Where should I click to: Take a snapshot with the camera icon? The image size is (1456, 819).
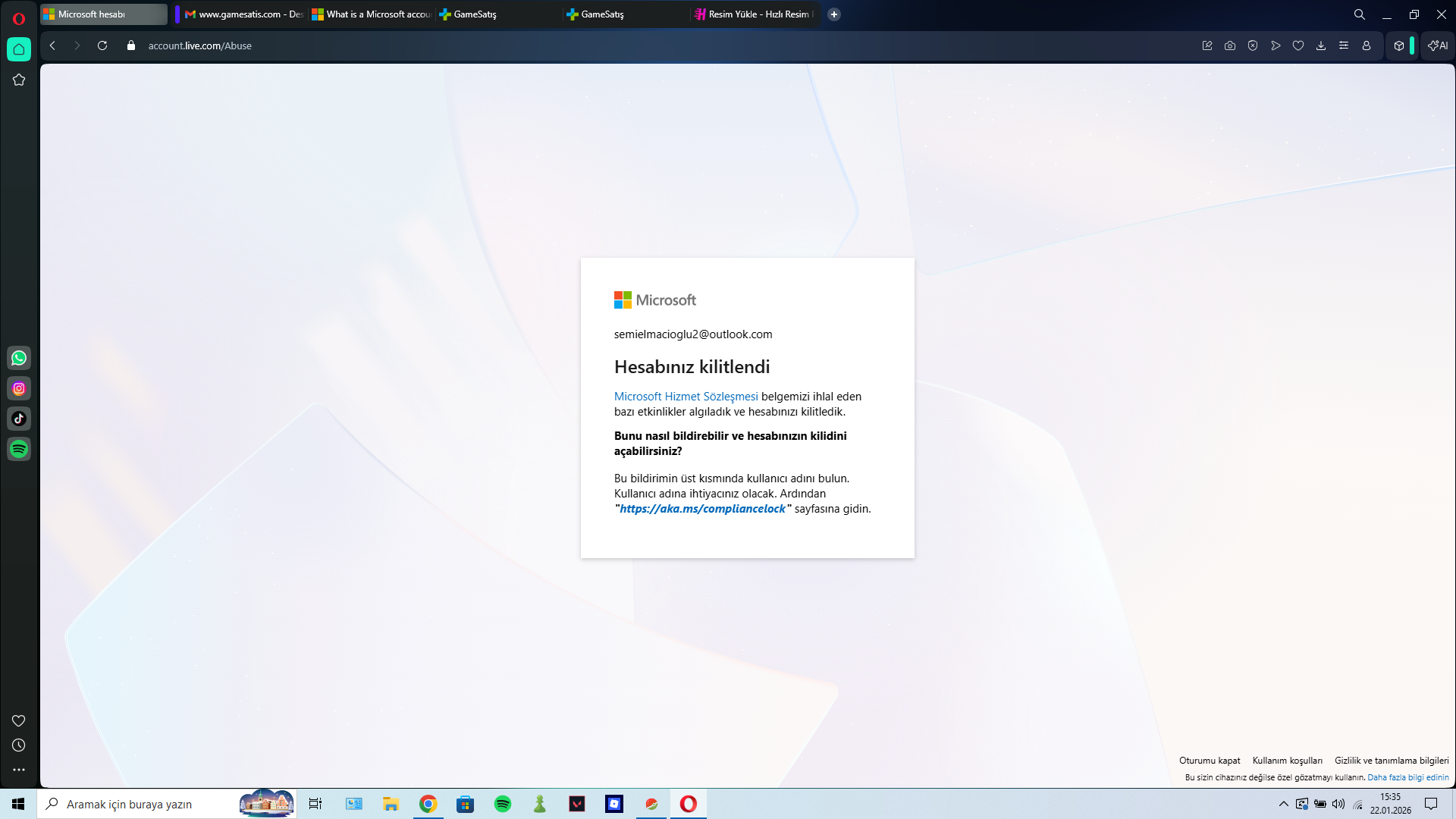click(1230, 45)
